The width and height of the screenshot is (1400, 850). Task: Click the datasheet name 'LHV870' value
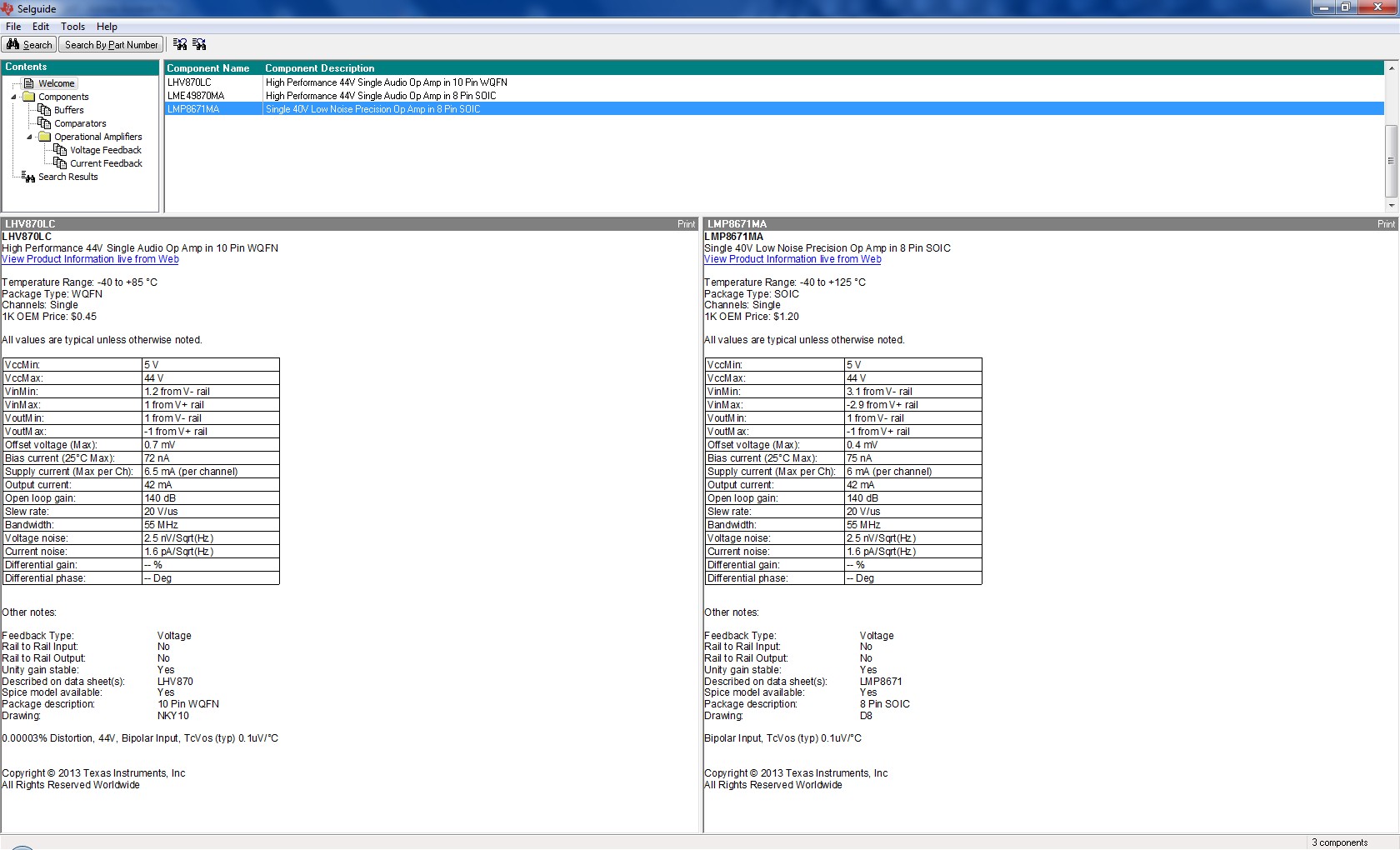[175, 682]
